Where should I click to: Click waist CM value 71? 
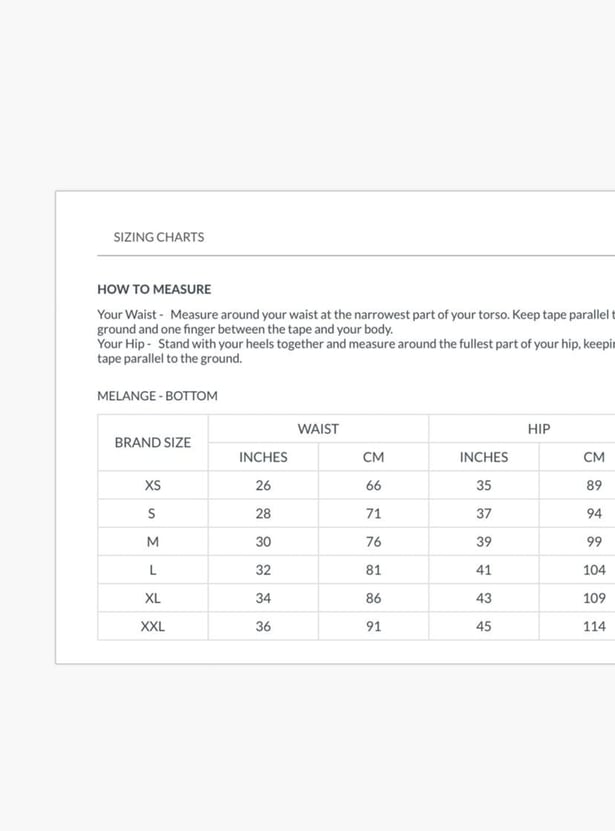373,513
